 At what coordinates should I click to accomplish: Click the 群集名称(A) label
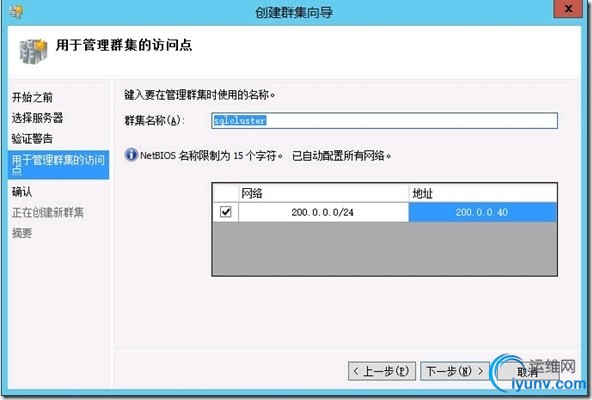tap(155, 120)
